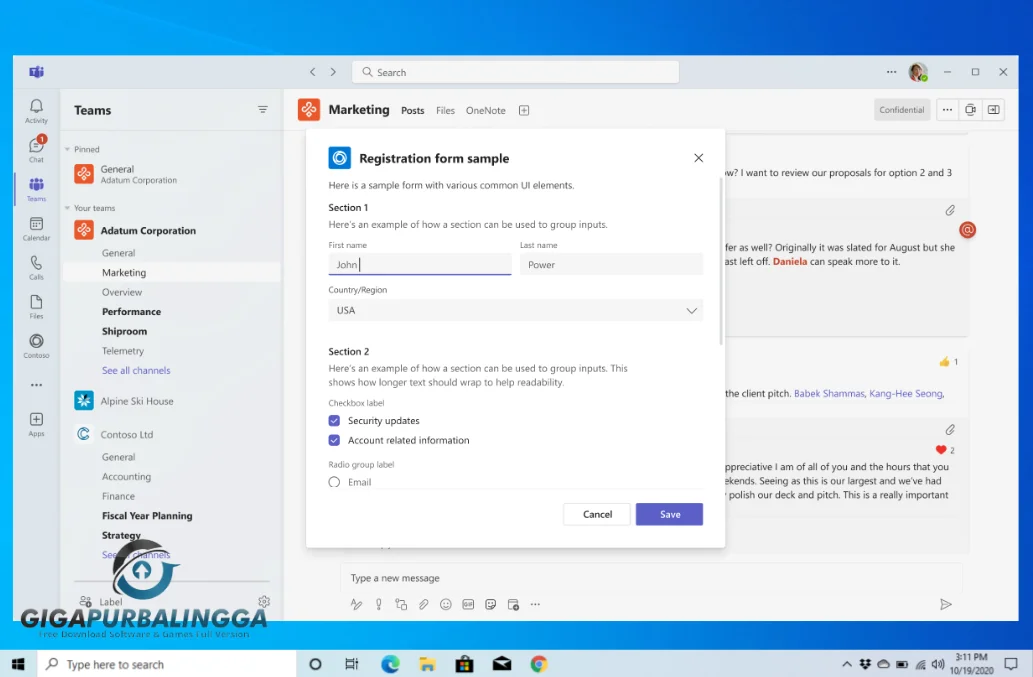Open the Calendar app in the sidebar
Image resolution: width=1033 pixels, height=677 pixels.
point(36,229)
